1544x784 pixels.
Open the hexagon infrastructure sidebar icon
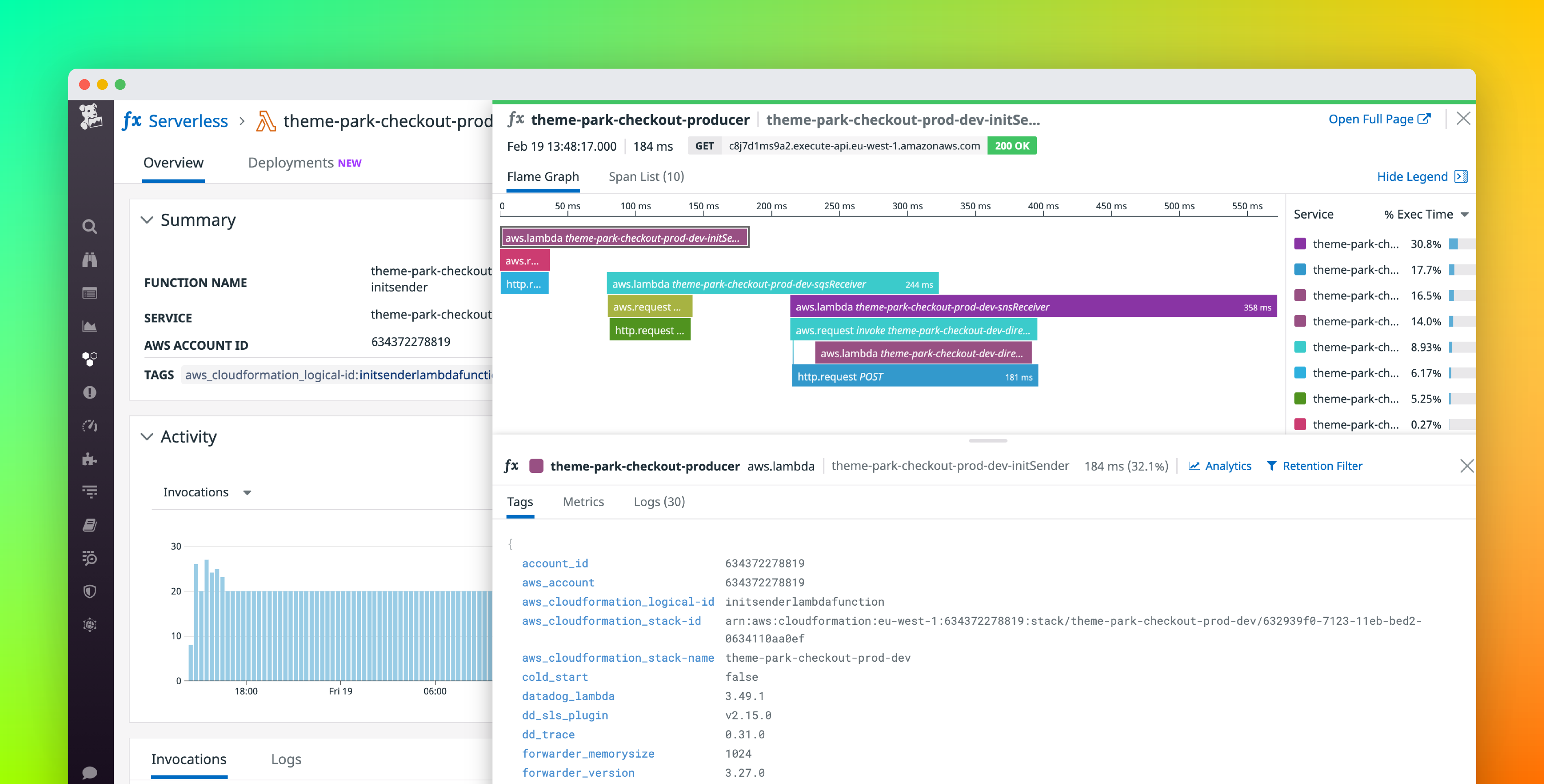[90, 359]
